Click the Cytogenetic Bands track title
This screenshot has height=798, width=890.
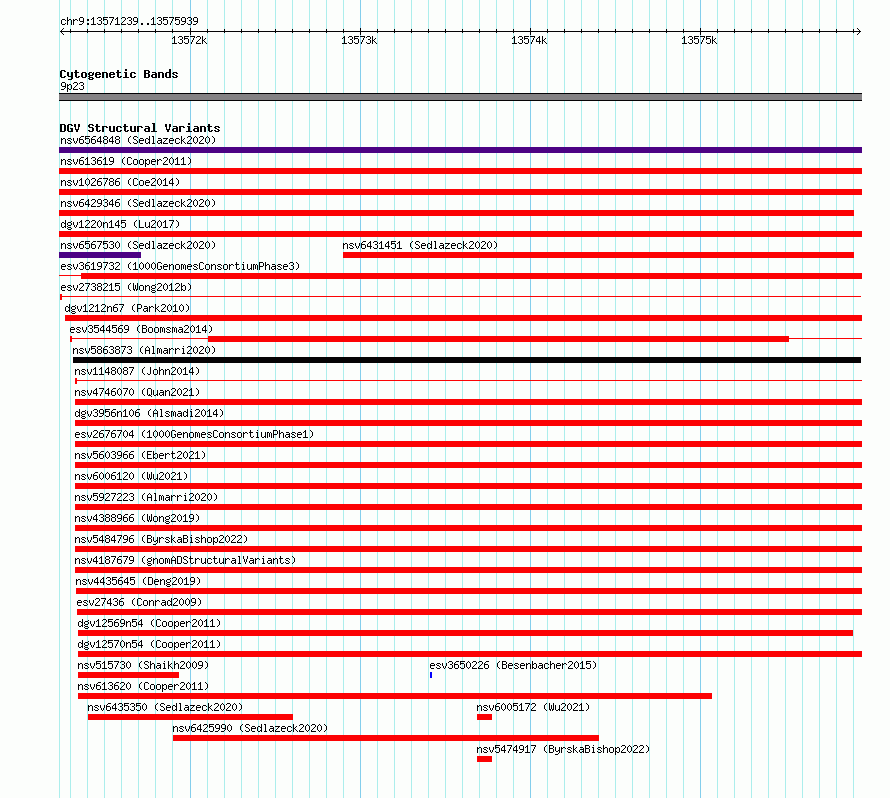pyautogui.click(x=119, y=74)
